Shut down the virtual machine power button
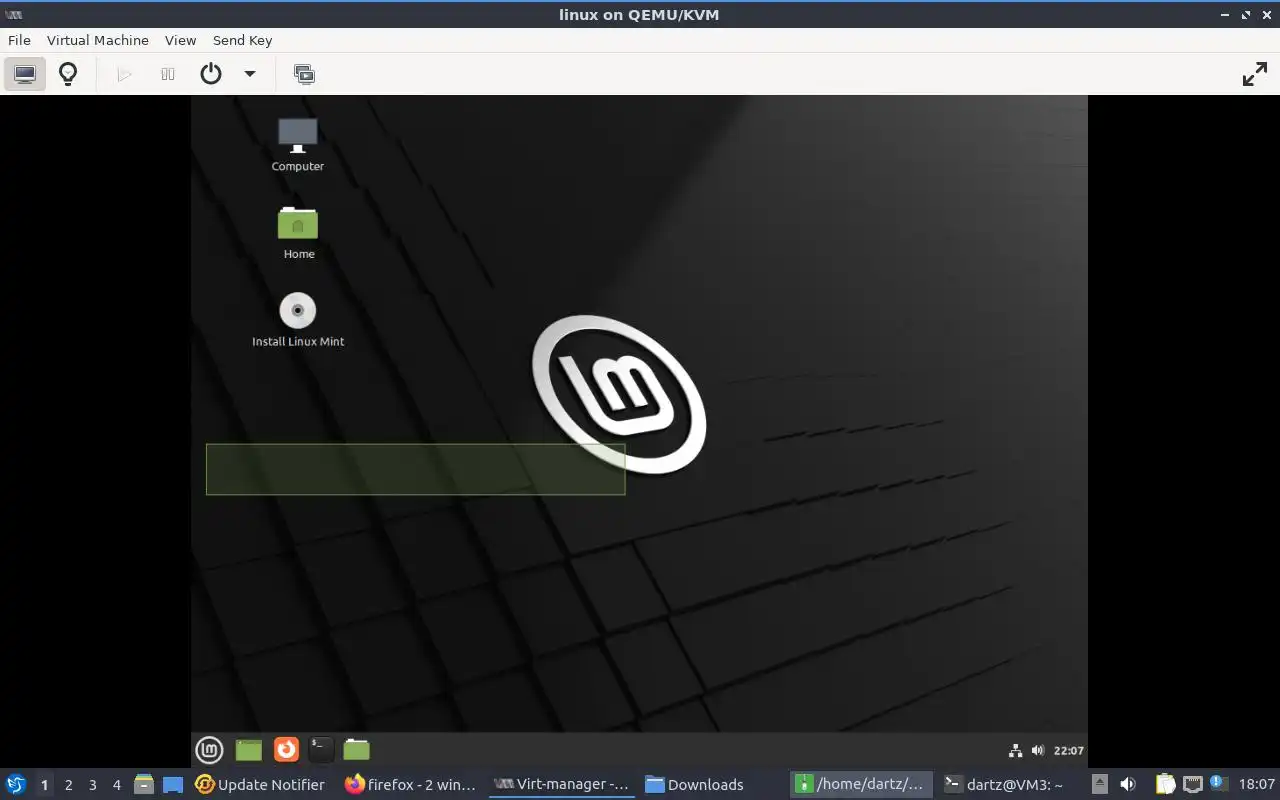The width and height of the screenshot is (1280, 800). point(211,74)
